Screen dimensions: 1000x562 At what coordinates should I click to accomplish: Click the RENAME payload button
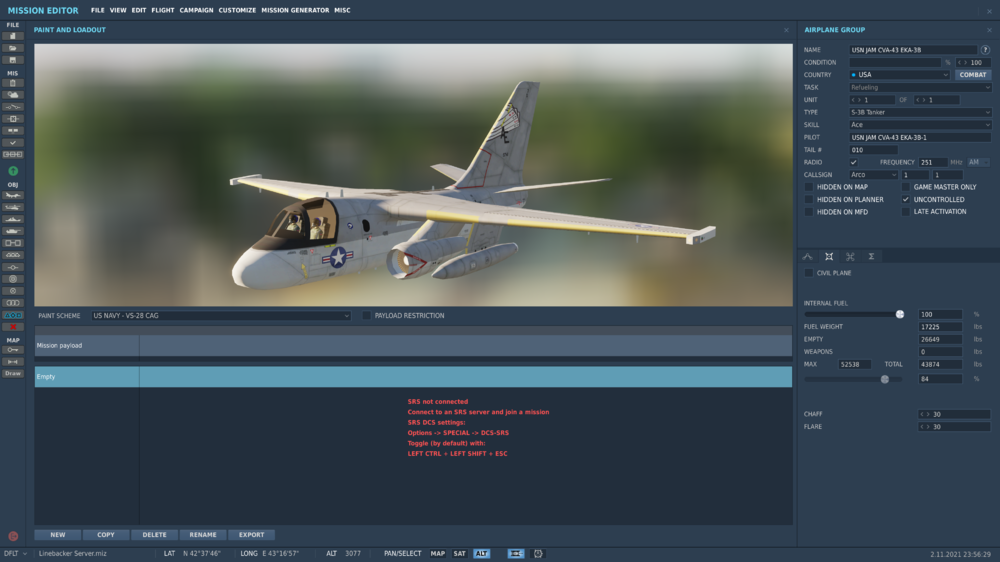tap(203, 535)
